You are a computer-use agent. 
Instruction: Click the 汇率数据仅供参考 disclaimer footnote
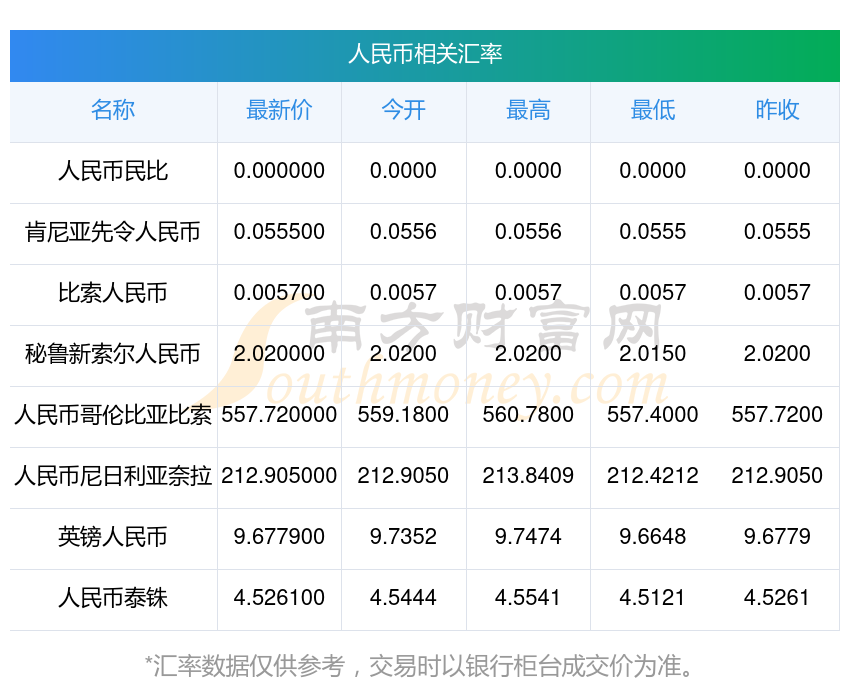(418, 666)
